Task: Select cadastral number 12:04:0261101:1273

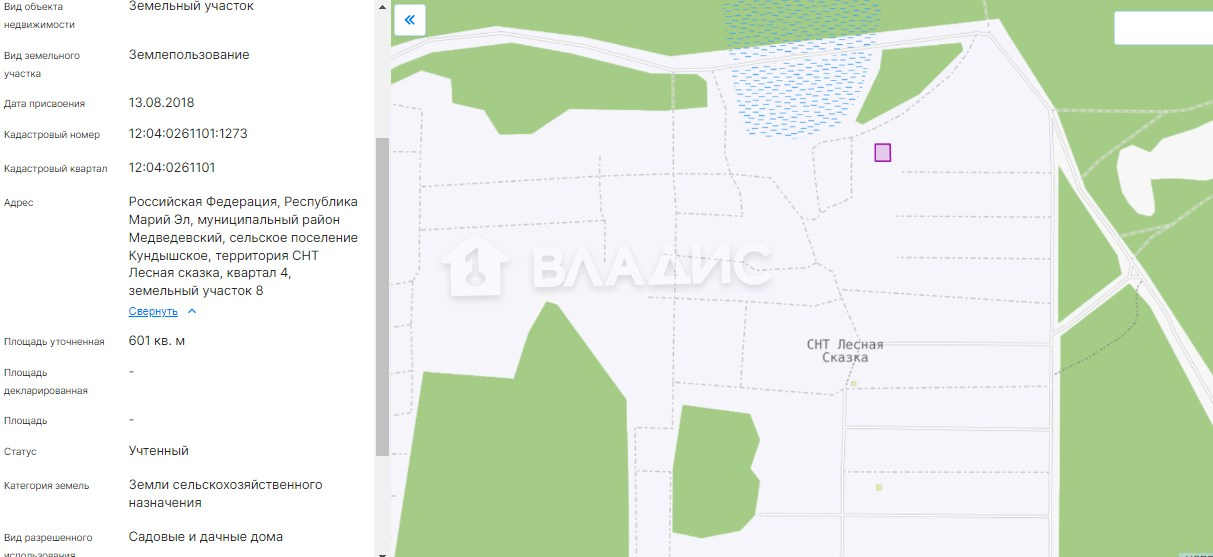Action: 188,134
